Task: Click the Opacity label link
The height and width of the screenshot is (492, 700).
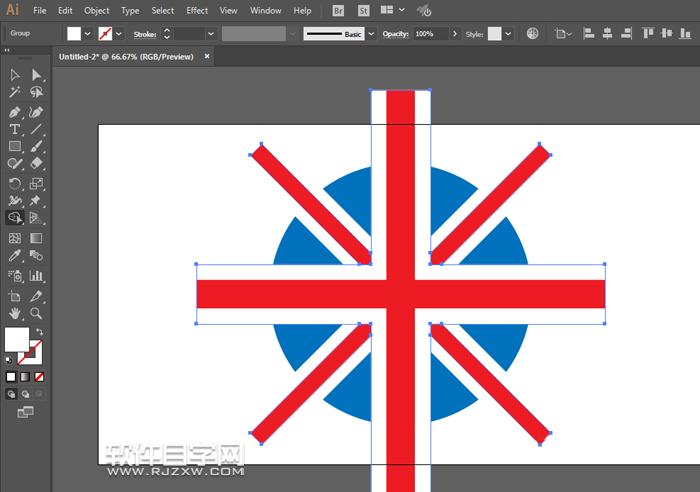Action: (x=396, y=34)
